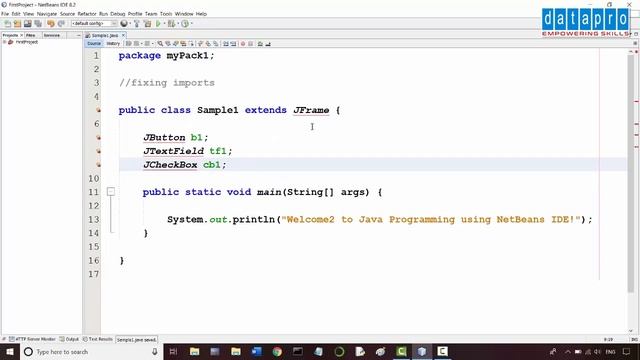Screen dimensions: 640x360
Task: Click the error hint glyph on JTextField line
Action: 98,151
